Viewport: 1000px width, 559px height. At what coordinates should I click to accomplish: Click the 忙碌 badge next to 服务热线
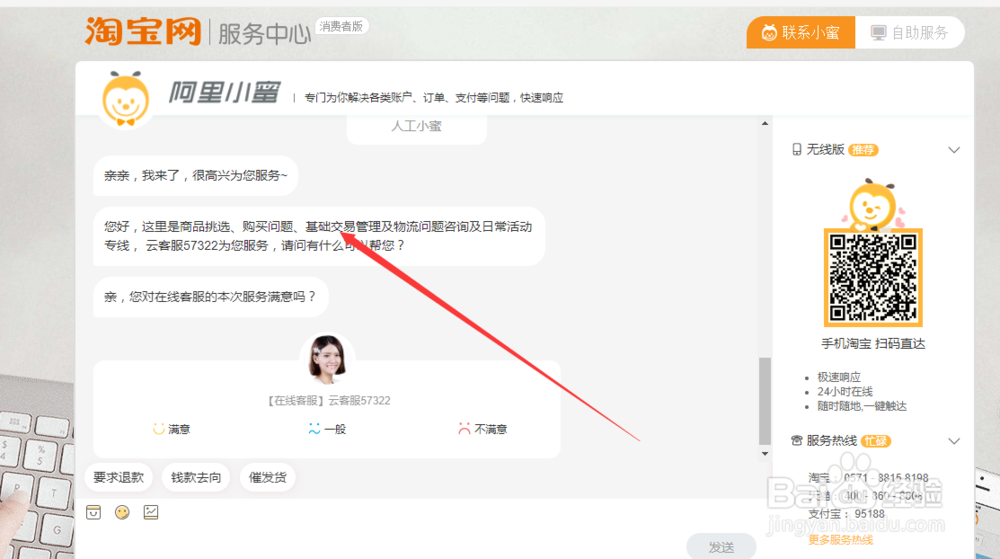pos(876,441)
